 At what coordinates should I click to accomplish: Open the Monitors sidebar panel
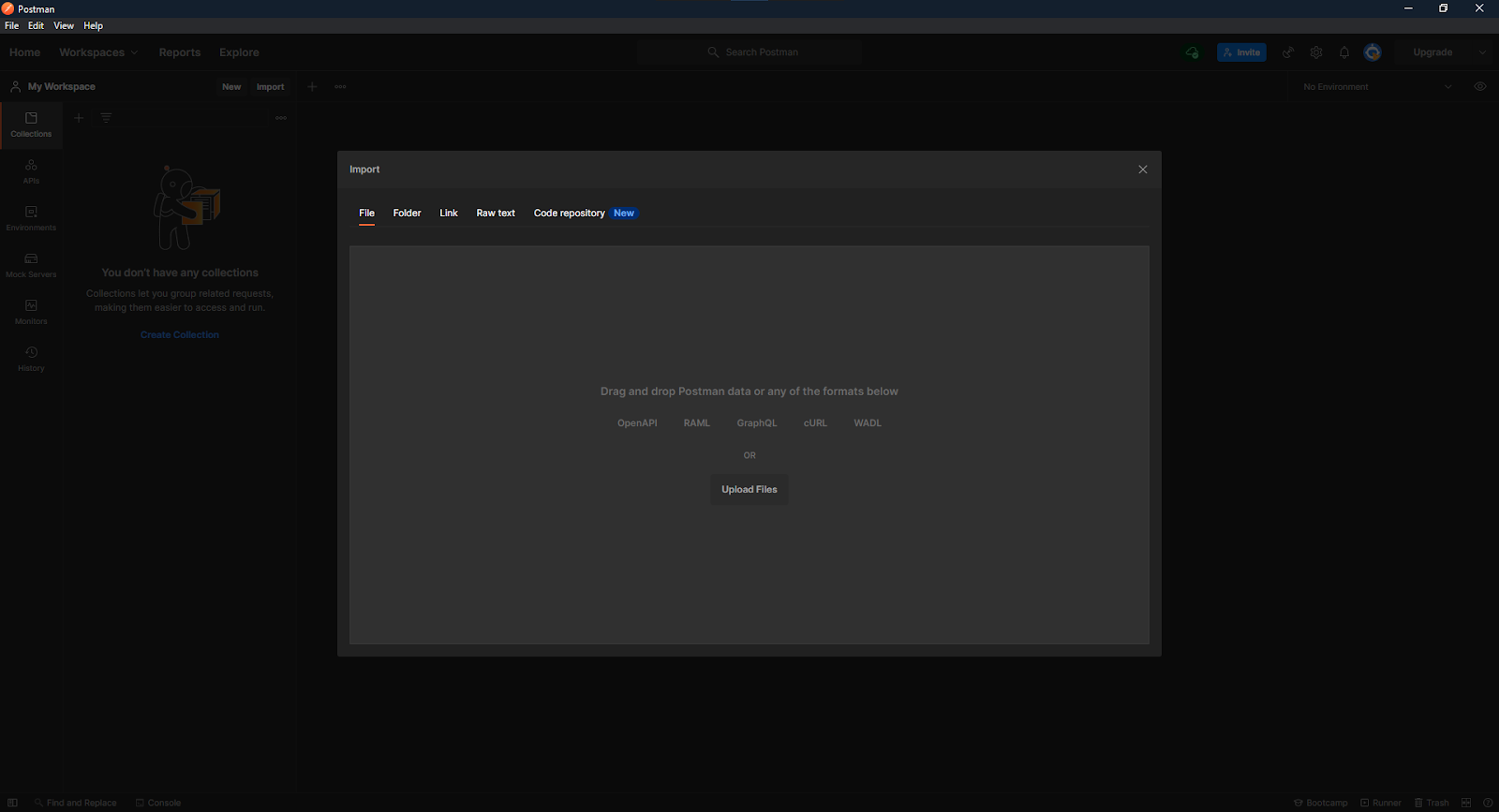click(31, 313)
